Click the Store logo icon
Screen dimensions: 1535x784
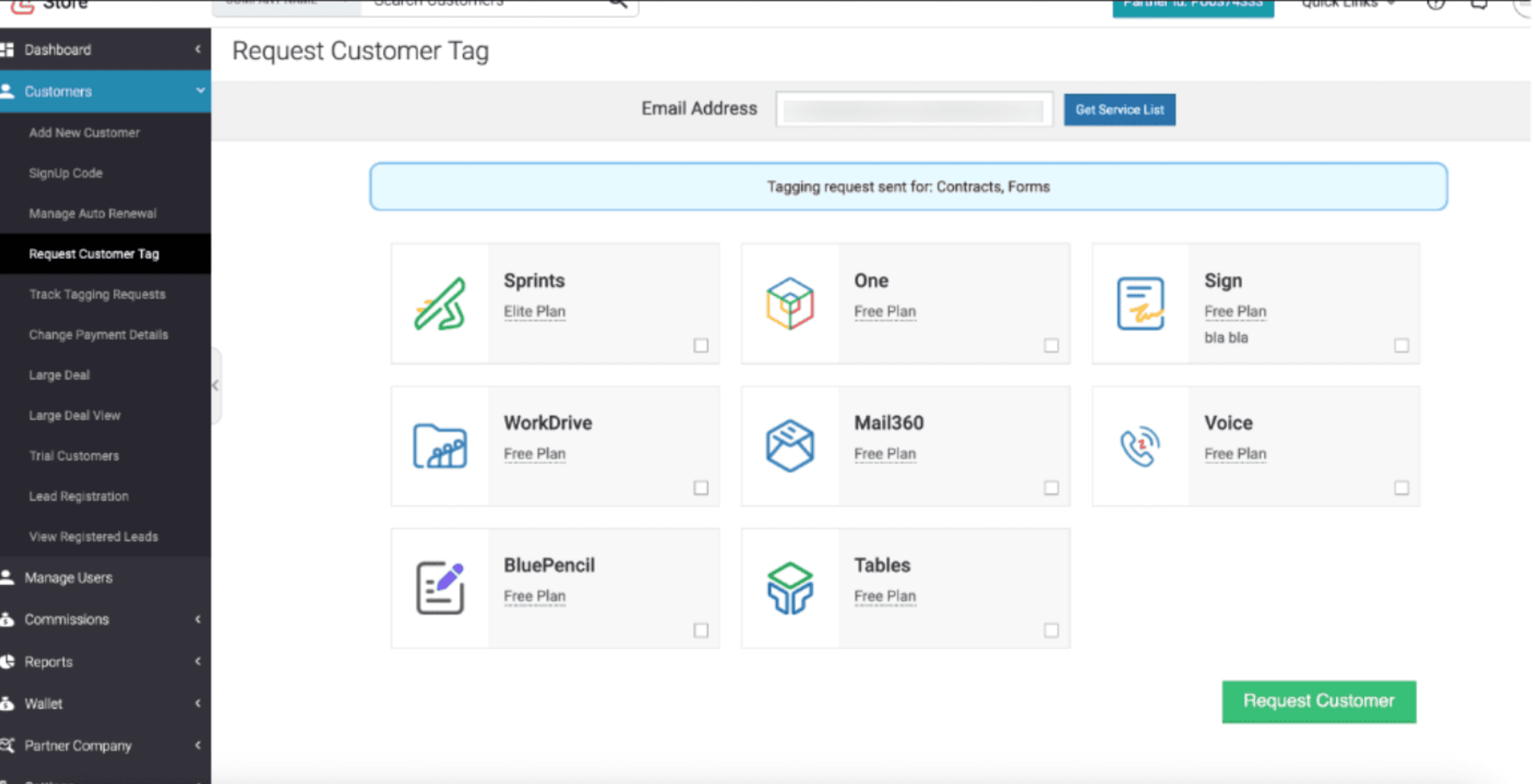tap(22, 6)
